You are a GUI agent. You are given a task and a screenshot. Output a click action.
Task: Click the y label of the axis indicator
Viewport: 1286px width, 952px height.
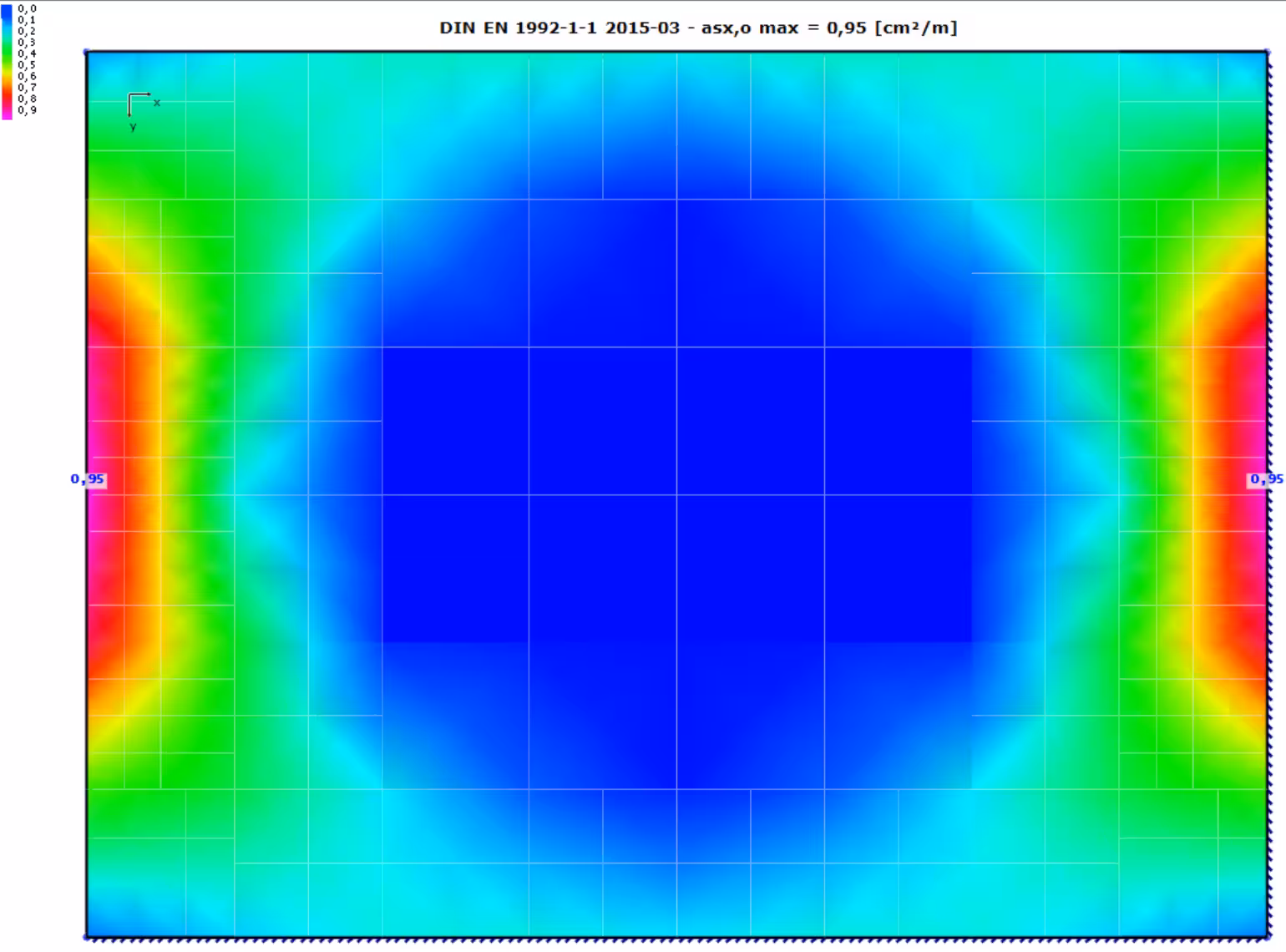[133, 127]
